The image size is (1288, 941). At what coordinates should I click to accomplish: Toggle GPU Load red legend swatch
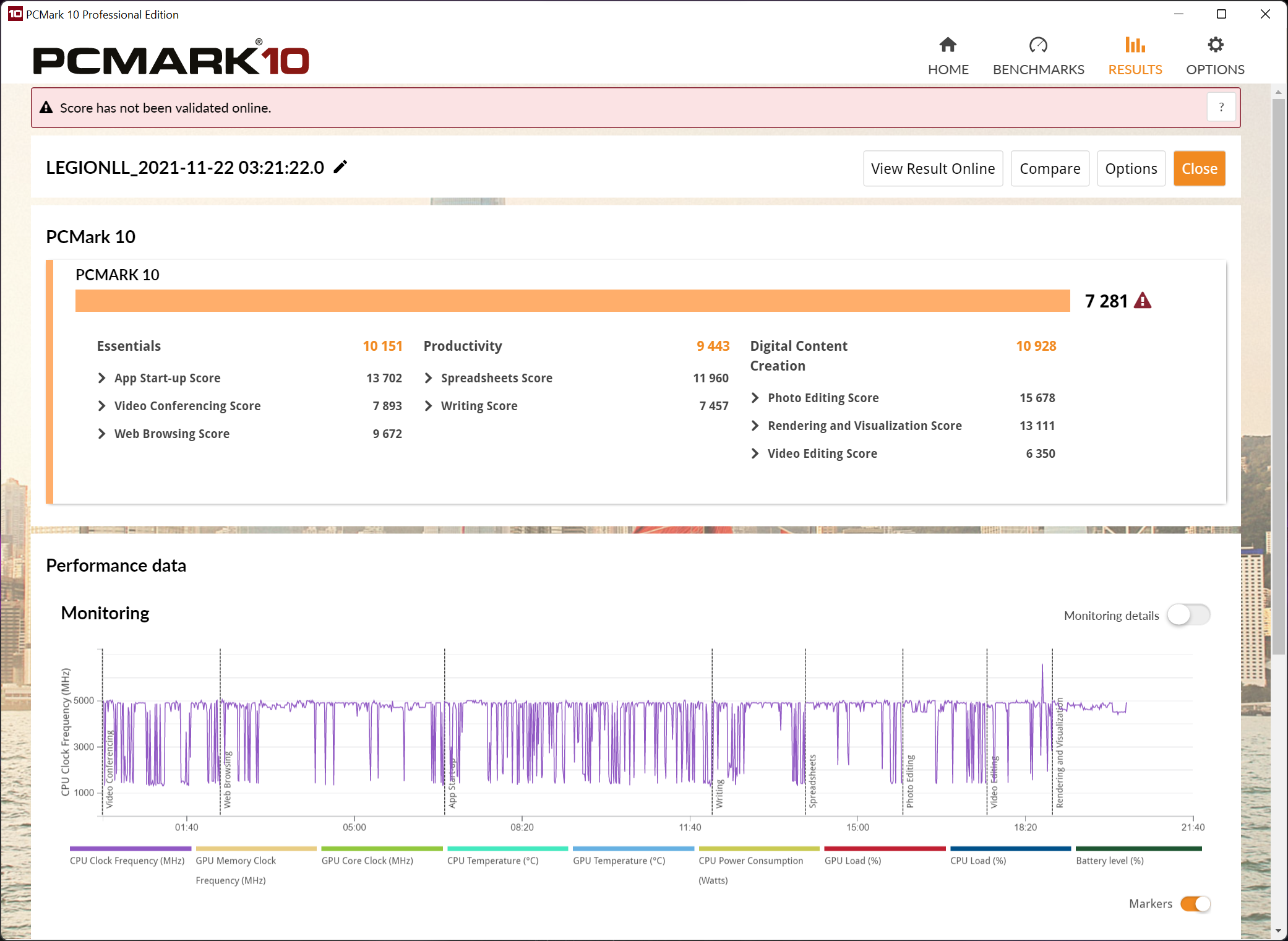884,849
